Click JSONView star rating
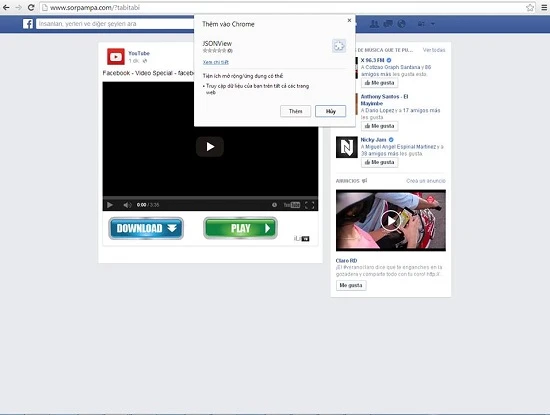The image size is (550, 415). click(x=217, y=51)
